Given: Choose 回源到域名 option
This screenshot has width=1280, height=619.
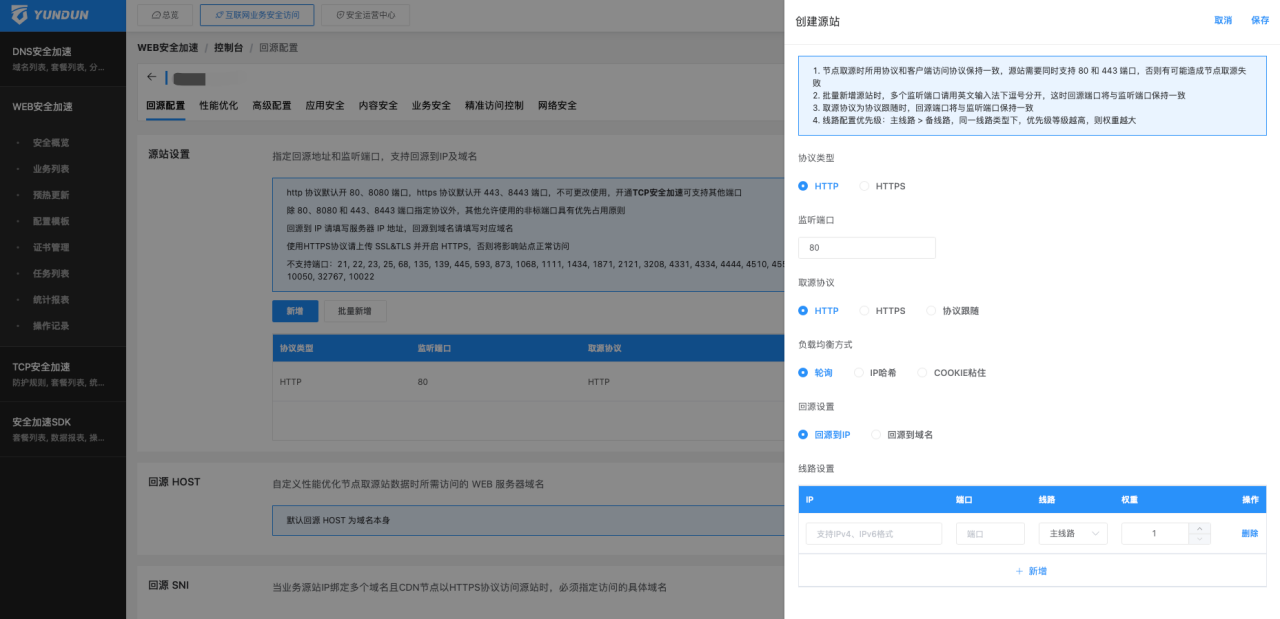Looking at the screenshot, I should [902, 435].
